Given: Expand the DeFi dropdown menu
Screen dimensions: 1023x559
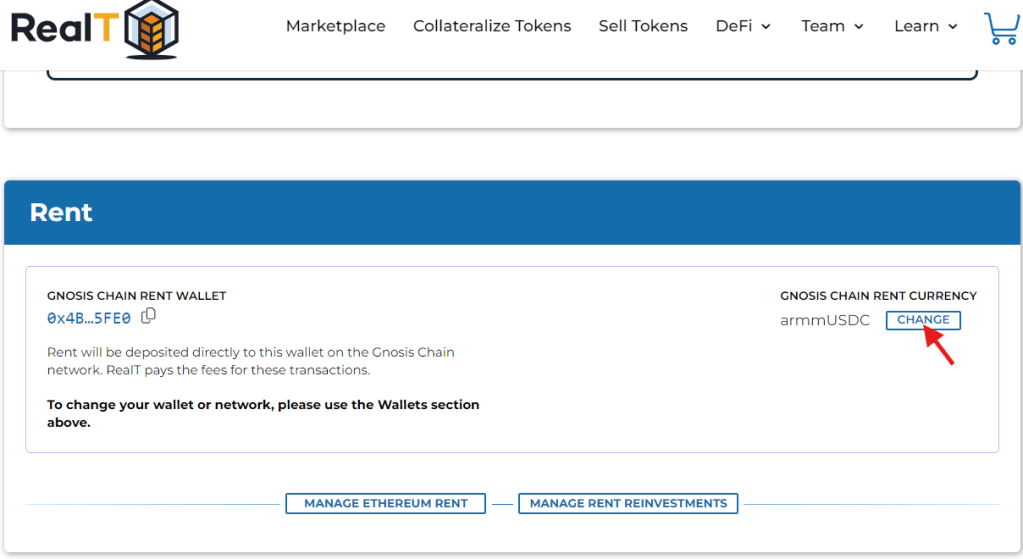Looking at the screenshot, I should tap(743, 26).
